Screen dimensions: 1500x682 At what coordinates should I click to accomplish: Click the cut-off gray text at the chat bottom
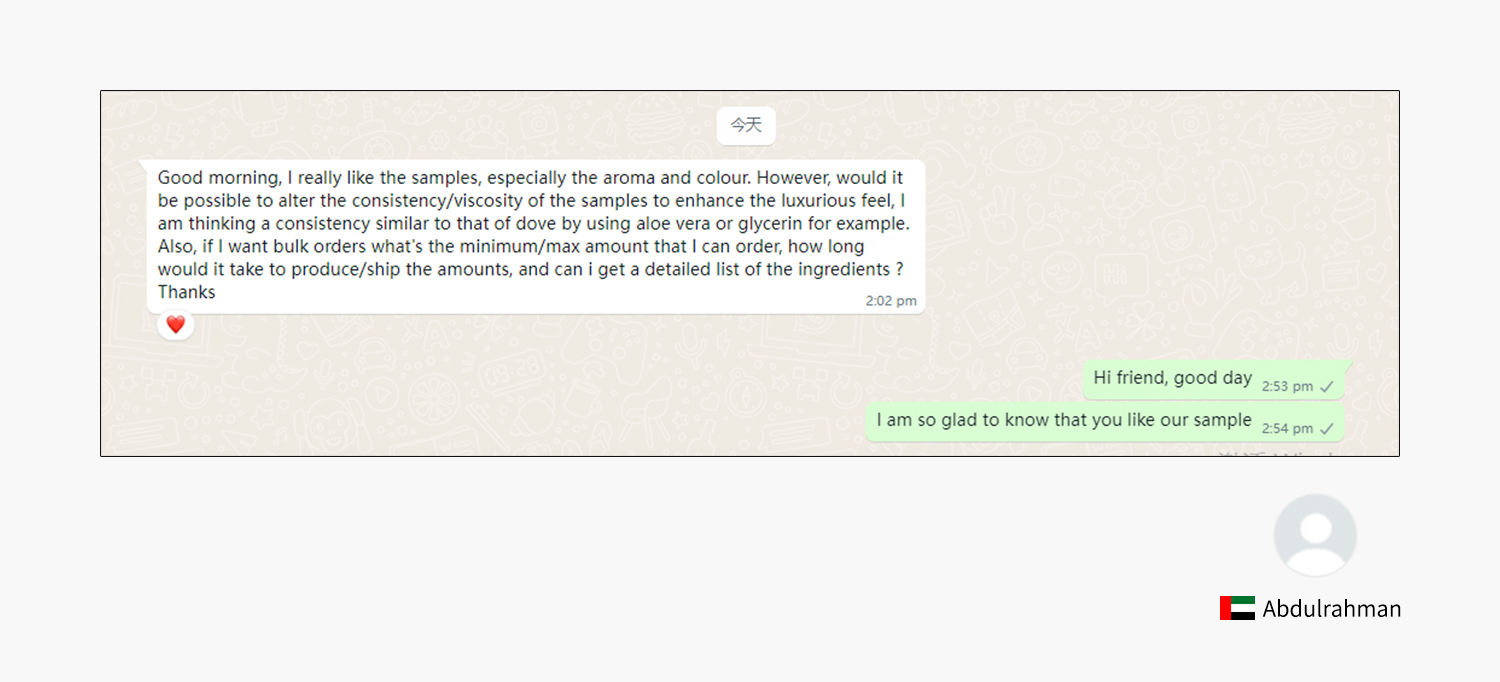pyautogui.click(x=1277, y=453)
